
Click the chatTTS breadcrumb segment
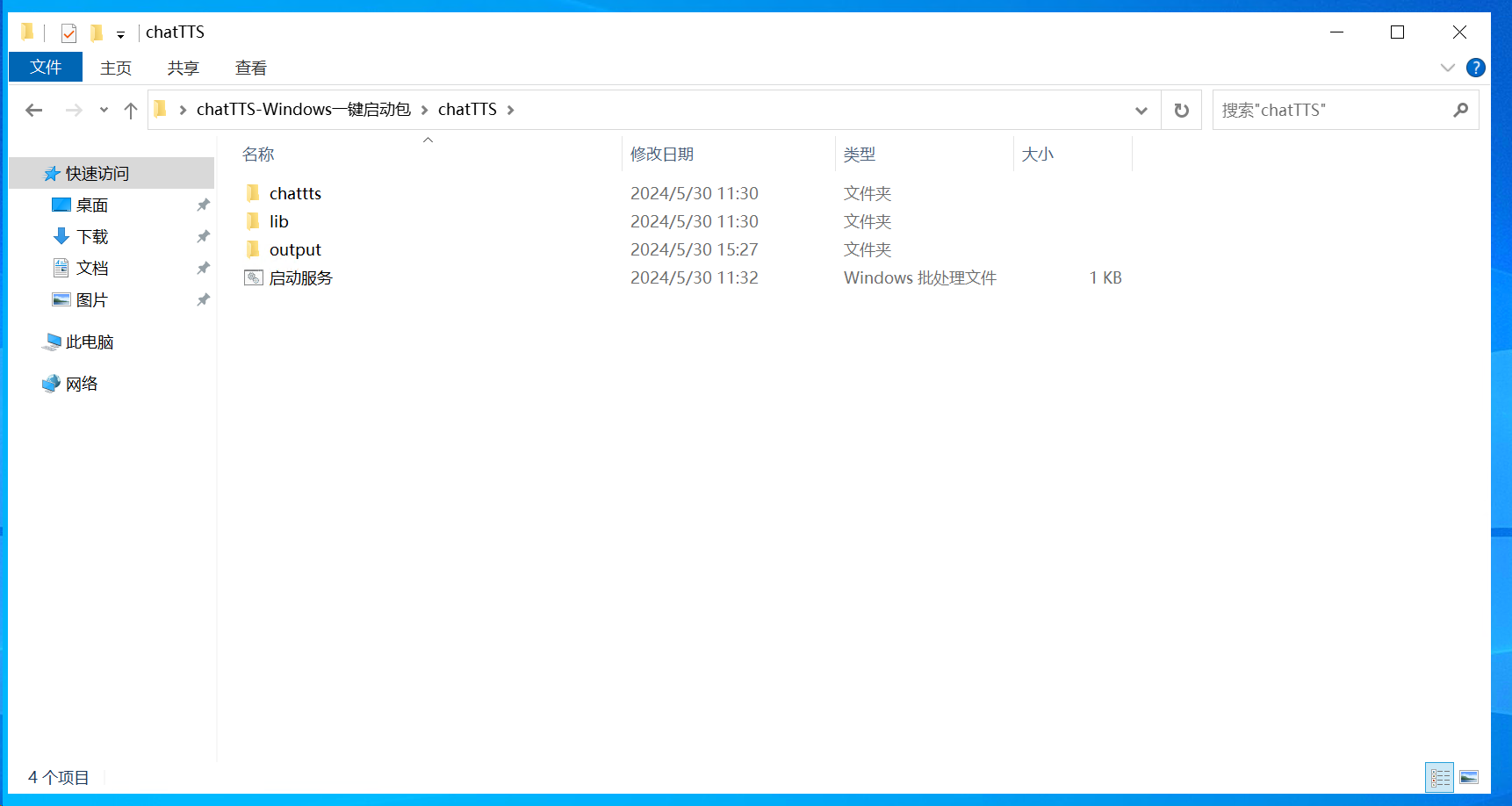[x=467, y=109]
